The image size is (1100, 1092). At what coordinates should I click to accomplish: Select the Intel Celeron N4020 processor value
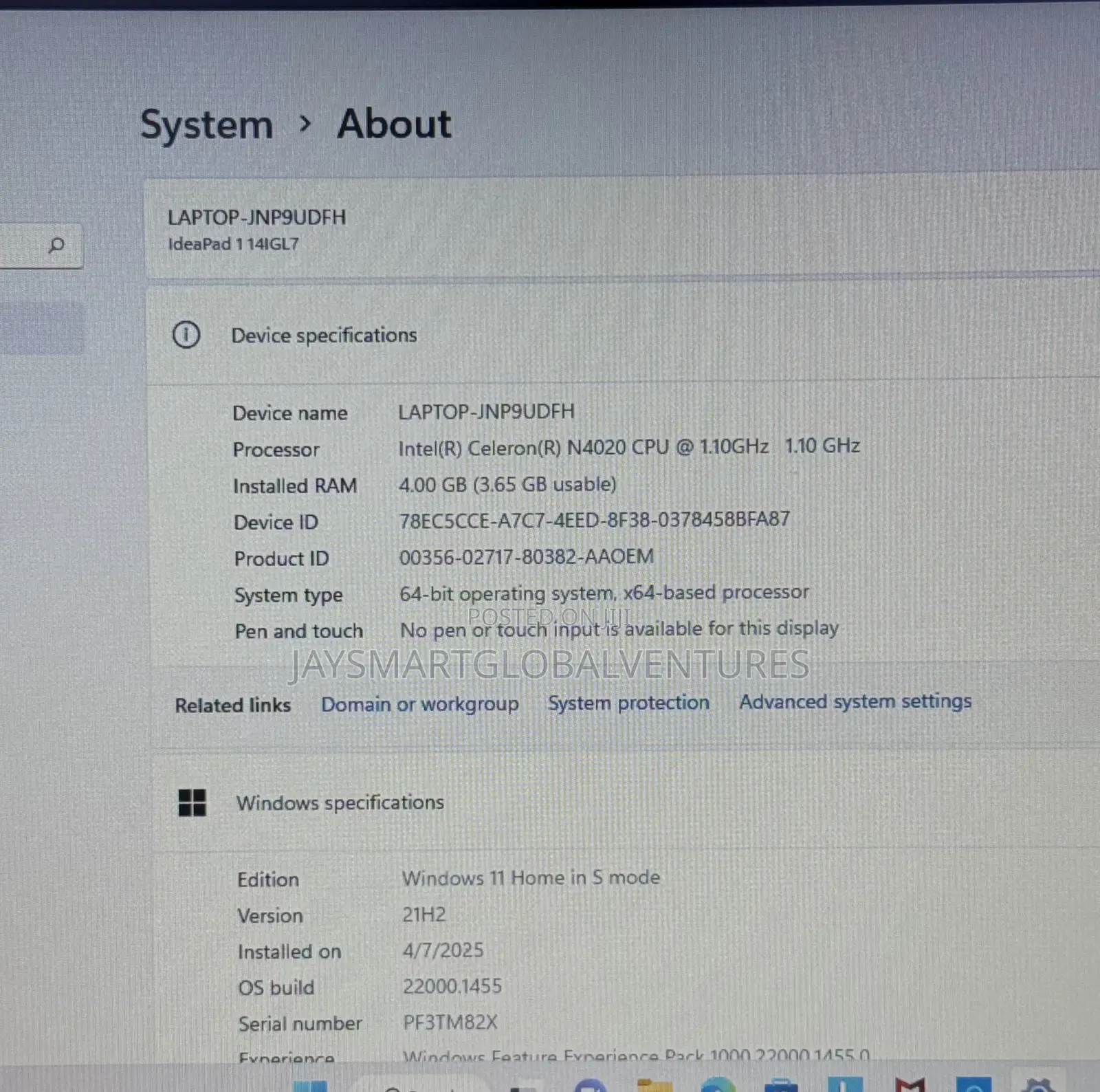tap(629, 447)
